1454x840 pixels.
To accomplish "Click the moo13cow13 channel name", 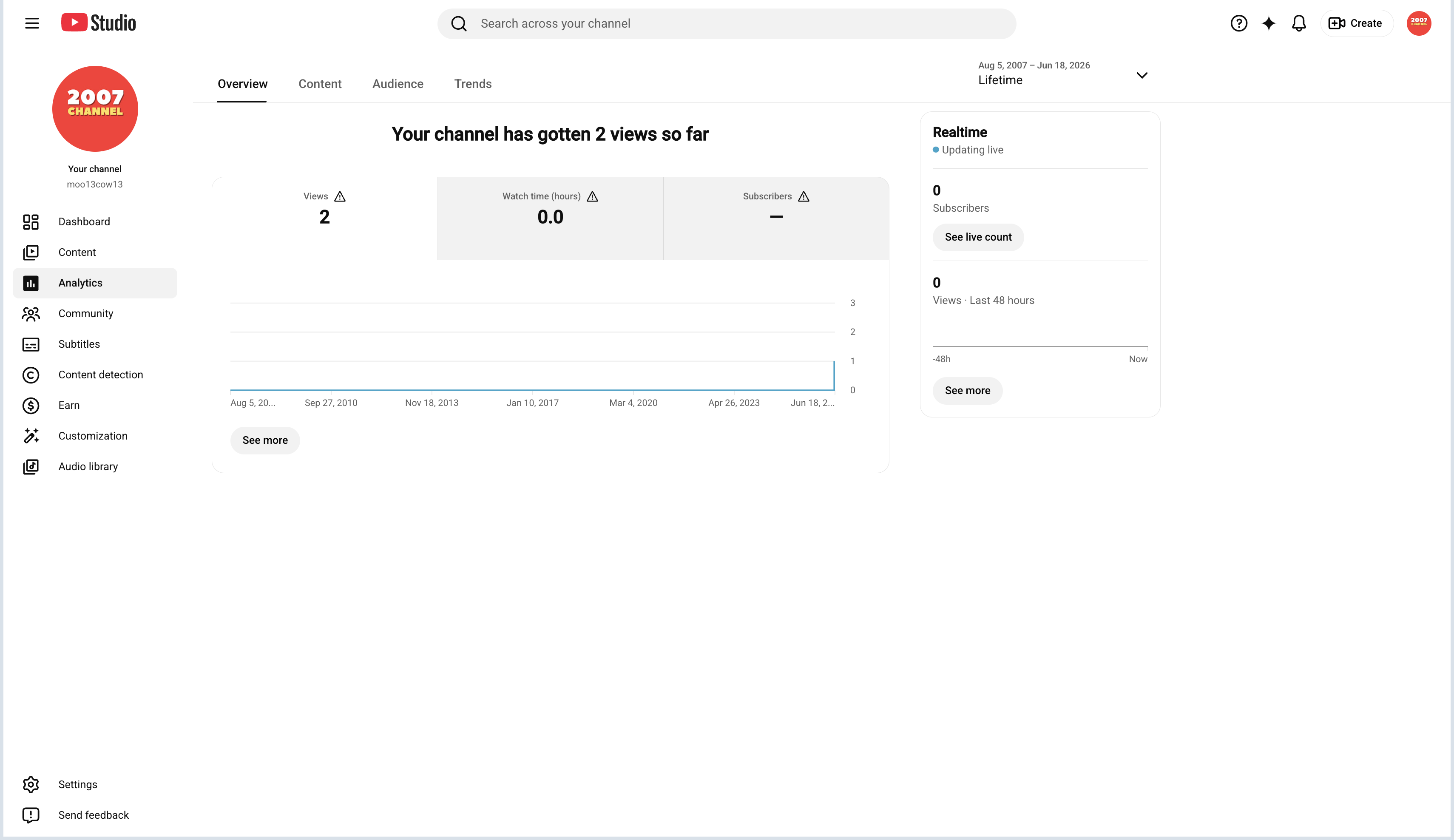I will pos(95,184).
